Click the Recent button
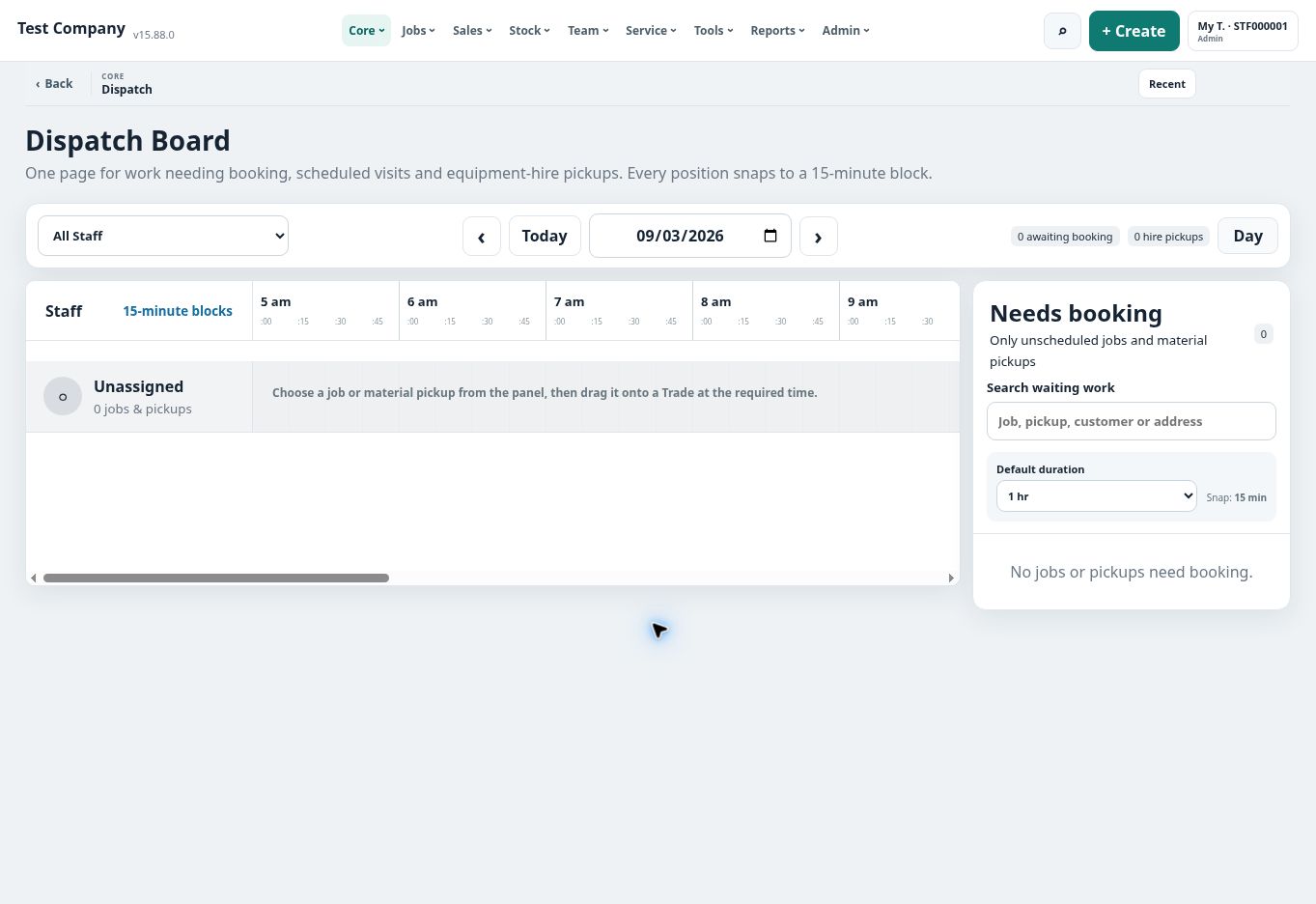 (1166, 84)
